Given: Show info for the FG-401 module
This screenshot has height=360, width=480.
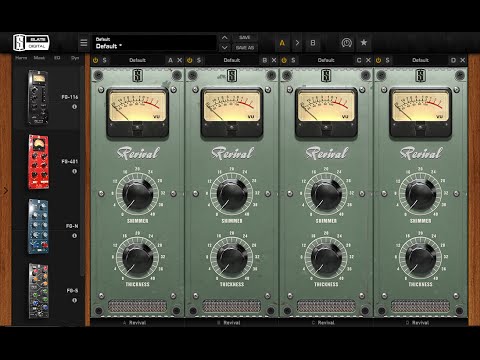Looking at the screenshot, I should point(74,171).
